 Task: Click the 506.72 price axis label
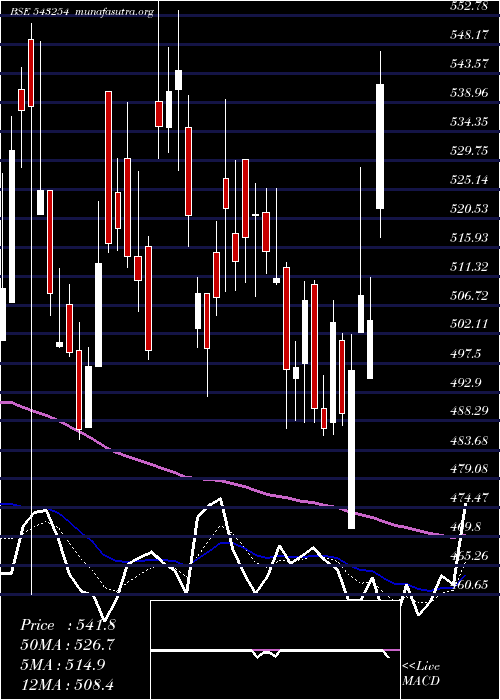pyautogui.click(x=469, y=296)
